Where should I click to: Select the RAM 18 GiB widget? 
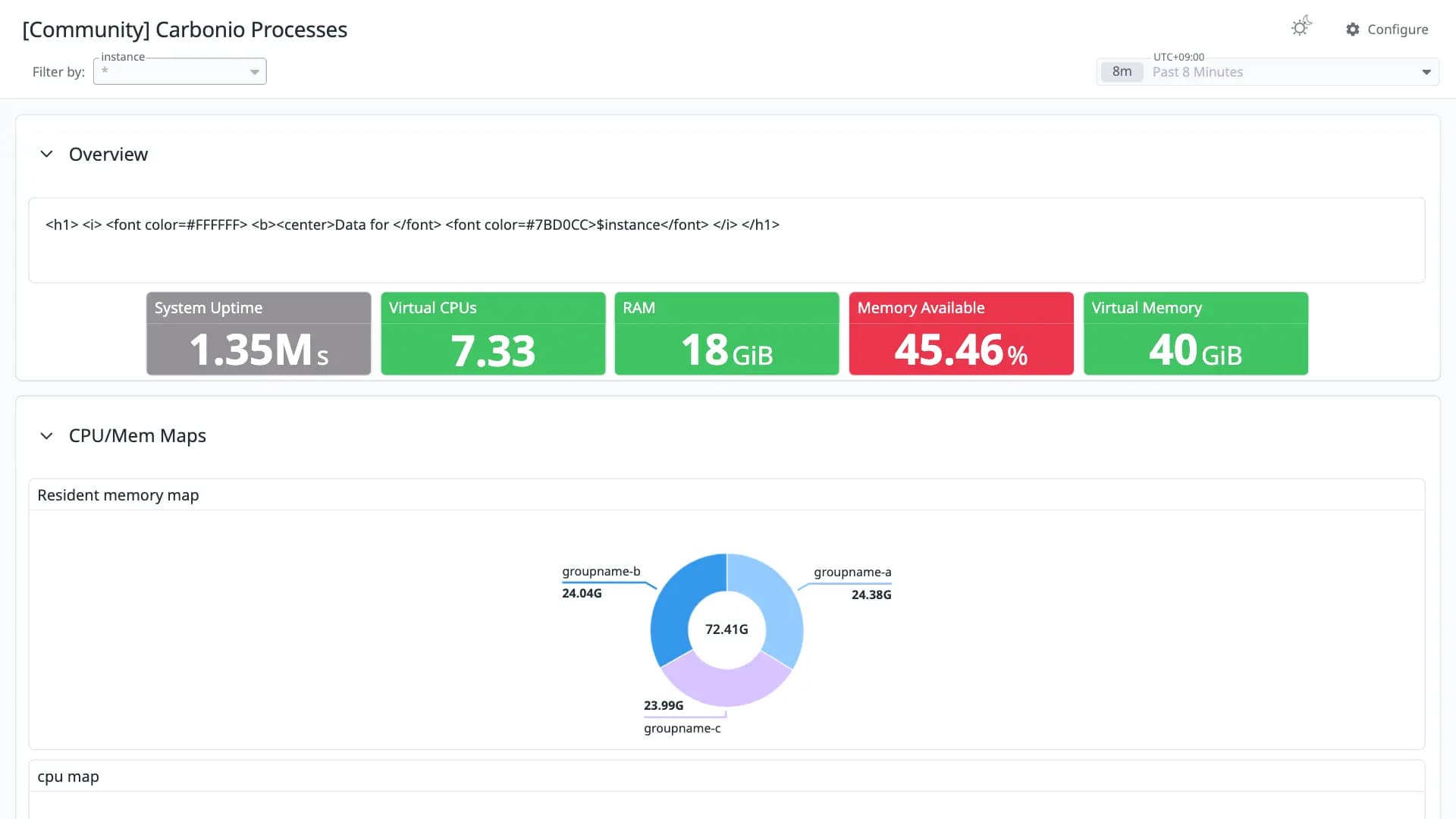coord(726,334)
